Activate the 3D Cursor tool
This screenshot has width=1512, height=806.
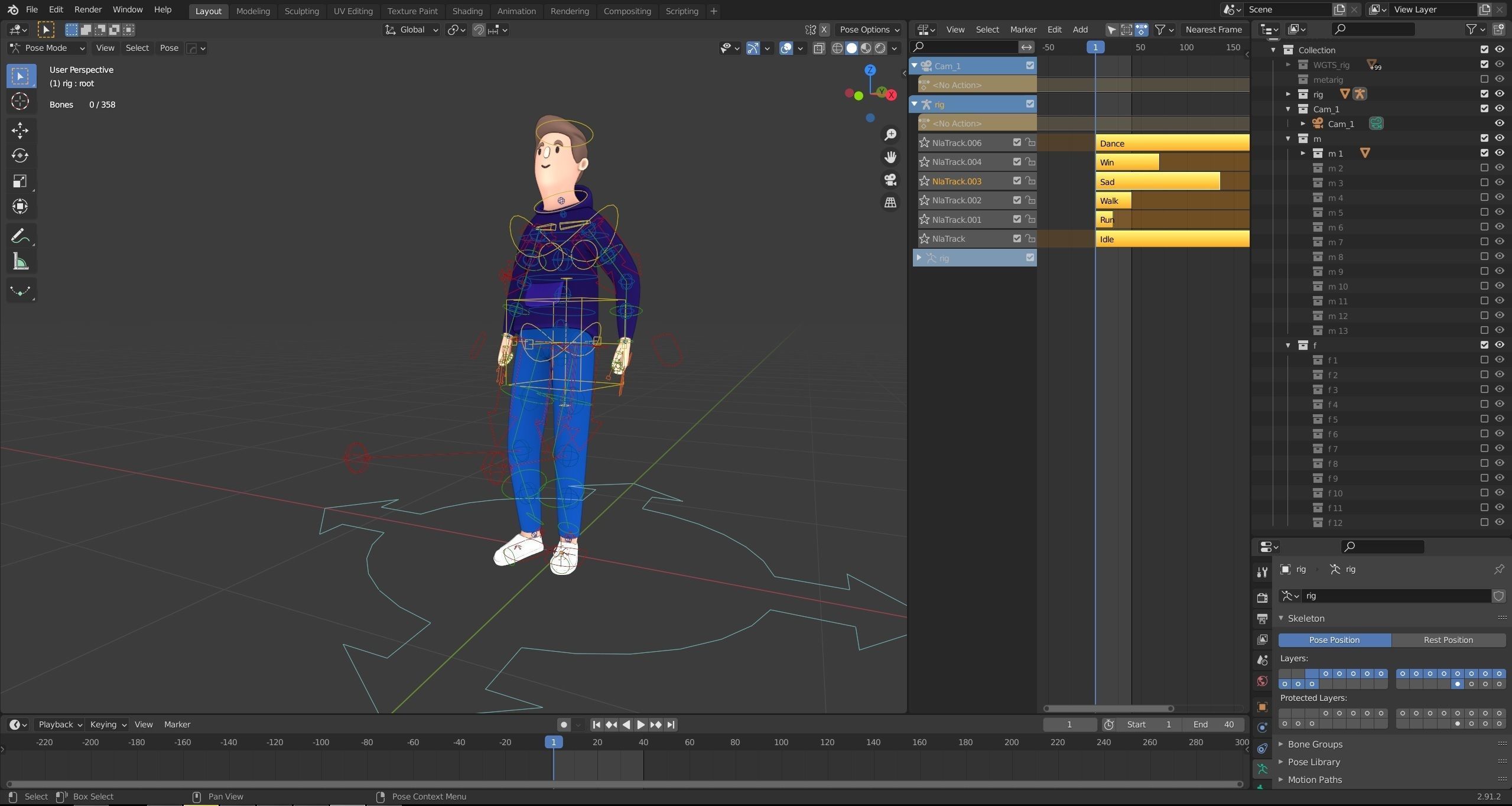click(20, 102)
